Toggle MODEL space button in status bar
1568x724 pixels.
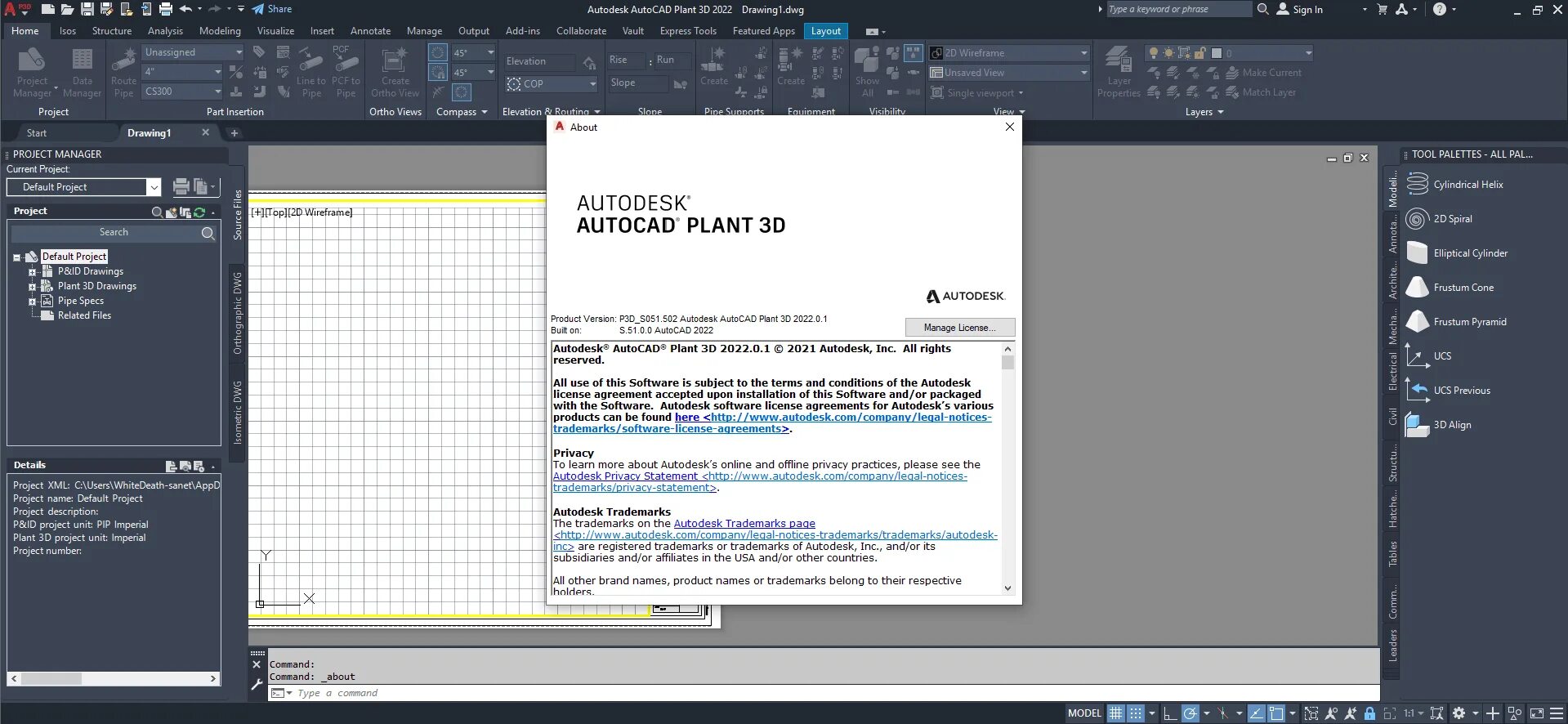pos(1084,713)
